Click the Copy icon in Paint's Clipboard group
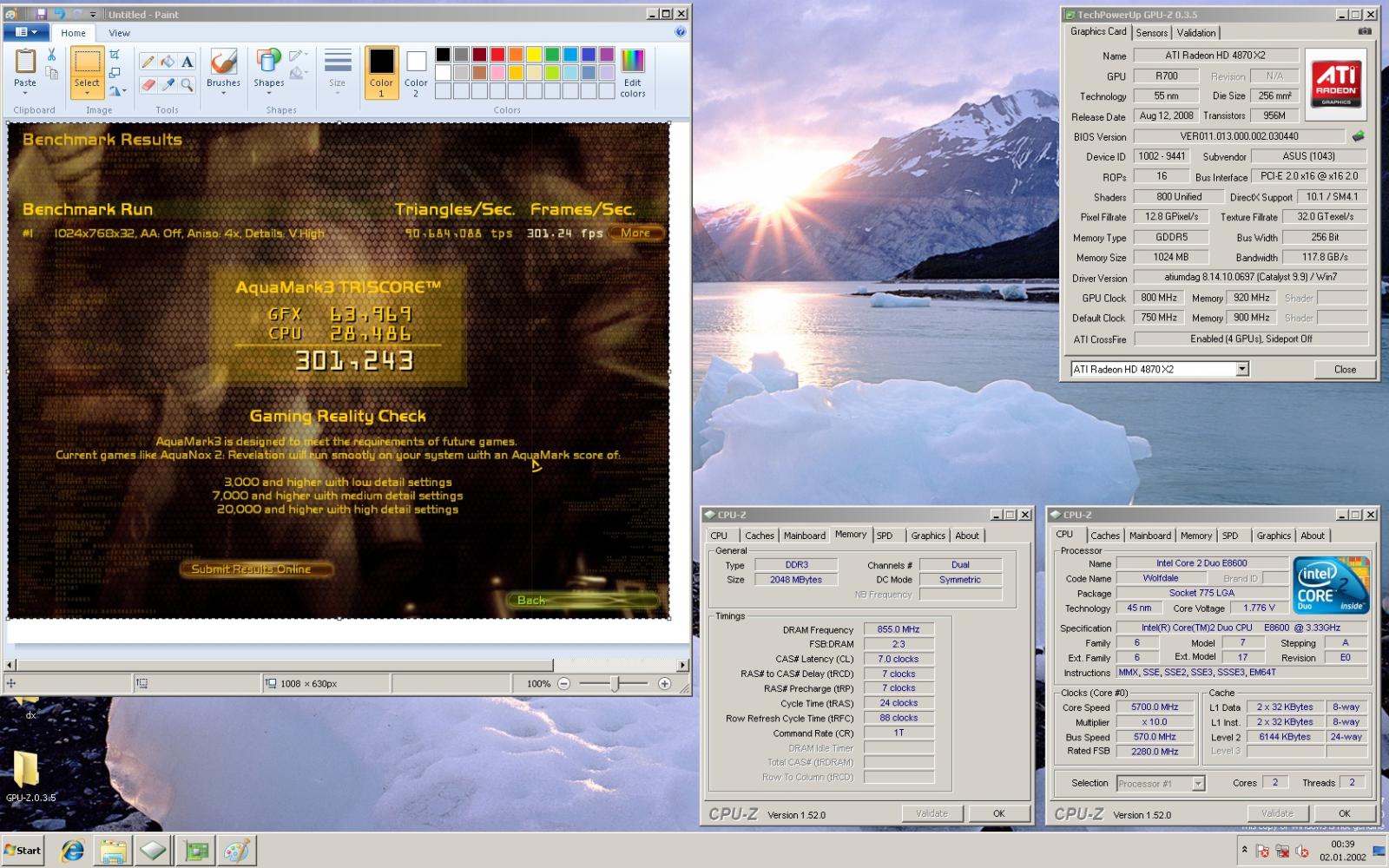This screenshot has width=1389, height=868. coord(52,74)
